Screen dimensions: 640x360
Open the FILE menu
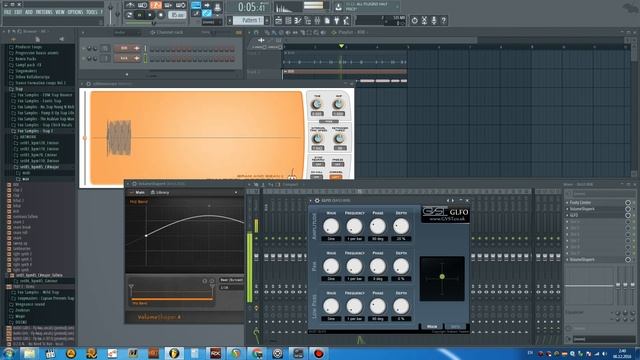click(7, 12)
